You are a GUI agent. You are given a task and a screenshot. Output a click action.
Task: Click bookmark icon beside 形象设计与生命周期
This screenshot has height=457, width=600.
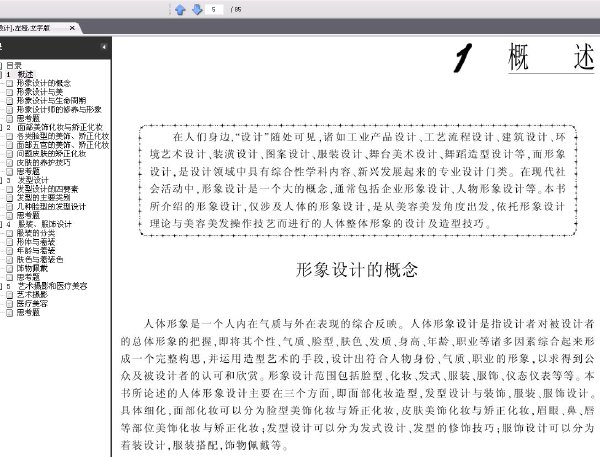click(x=10, y=101)
